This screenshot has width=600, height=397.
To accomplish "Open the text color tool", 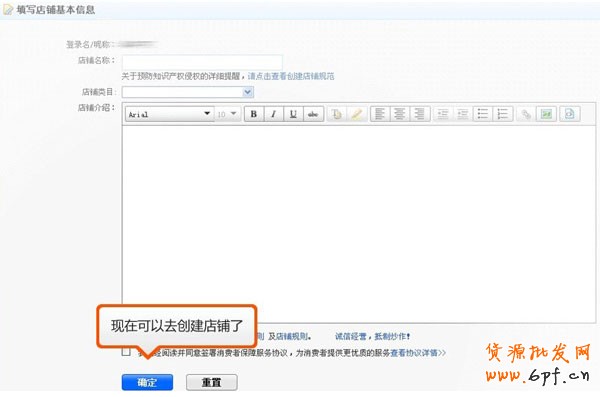I will pyautogui.click(x=337, y=114).
